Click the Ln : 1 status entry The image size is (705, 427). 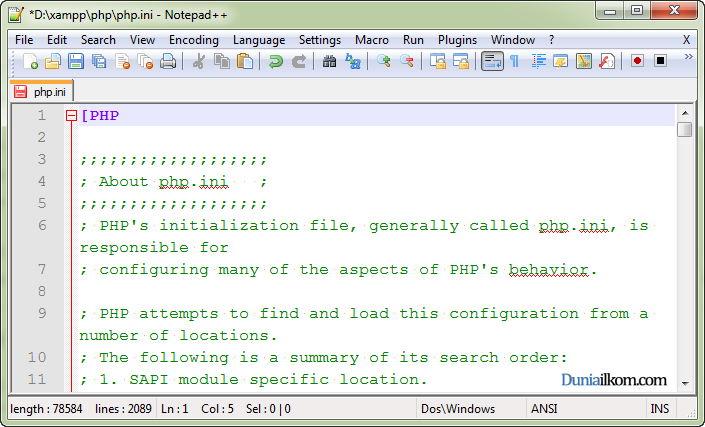(x=174, y=409)
